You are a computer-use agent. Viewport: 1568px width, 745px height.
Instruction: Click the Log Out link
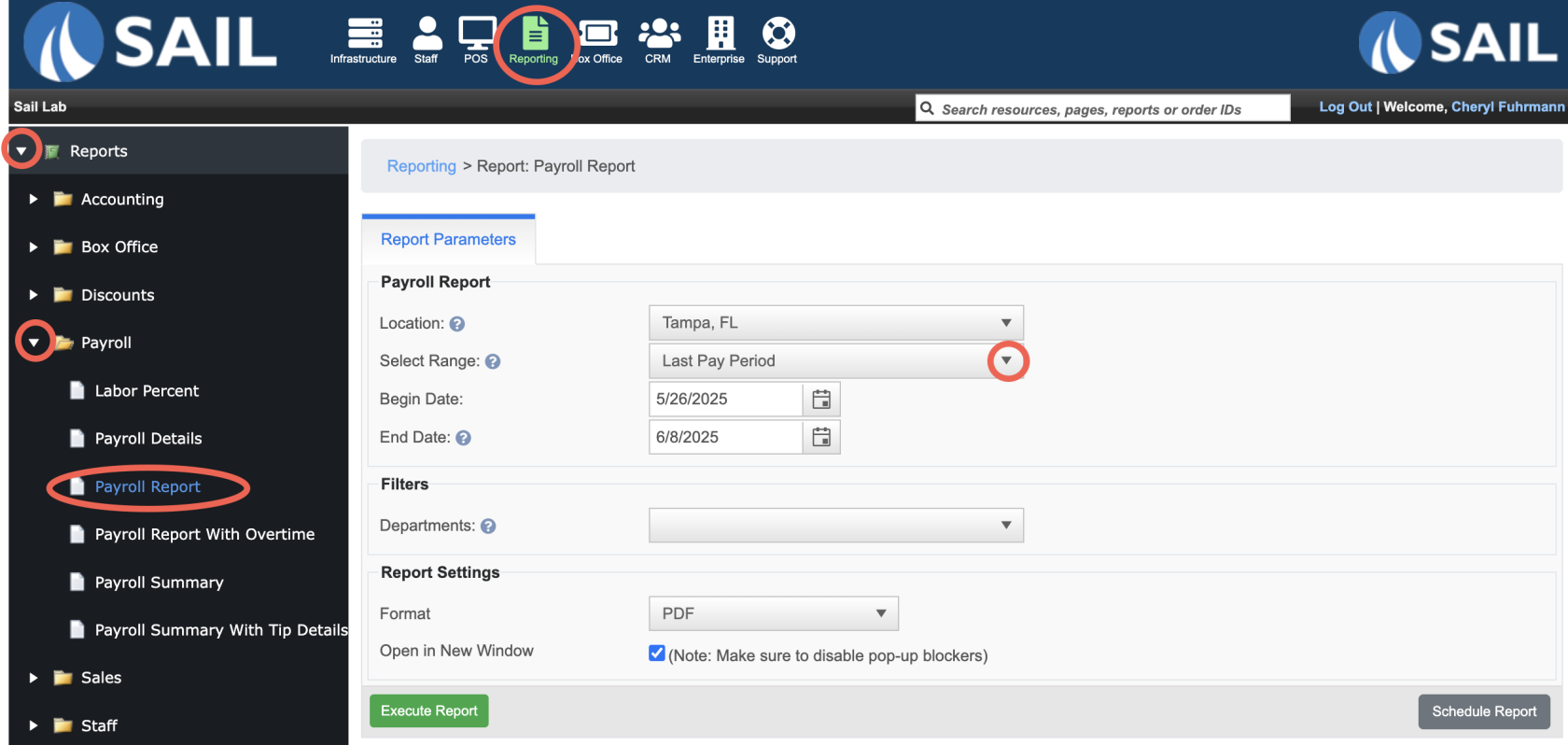click(1345, 106)
